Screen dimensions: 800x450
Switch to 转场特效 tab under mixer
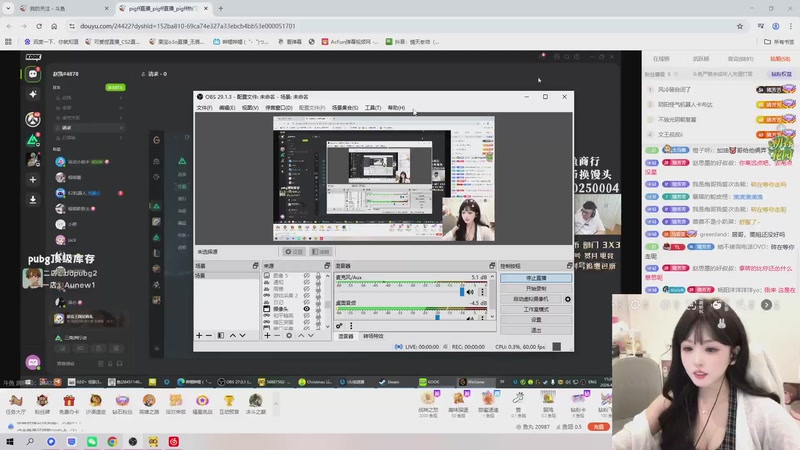373,336
